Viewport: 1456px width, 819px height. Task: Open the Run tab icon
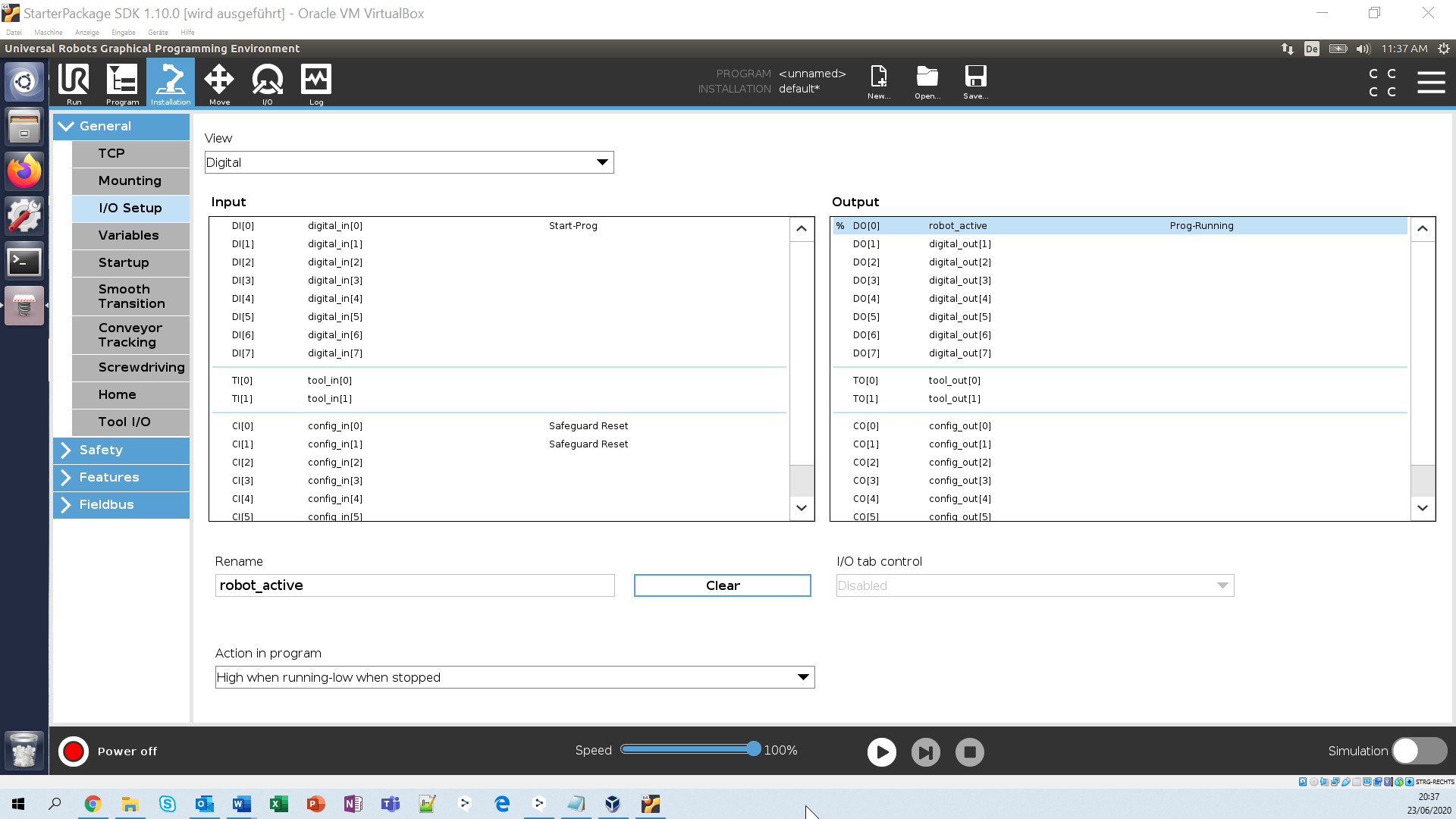pyautogui.click(x=74, y=83)
